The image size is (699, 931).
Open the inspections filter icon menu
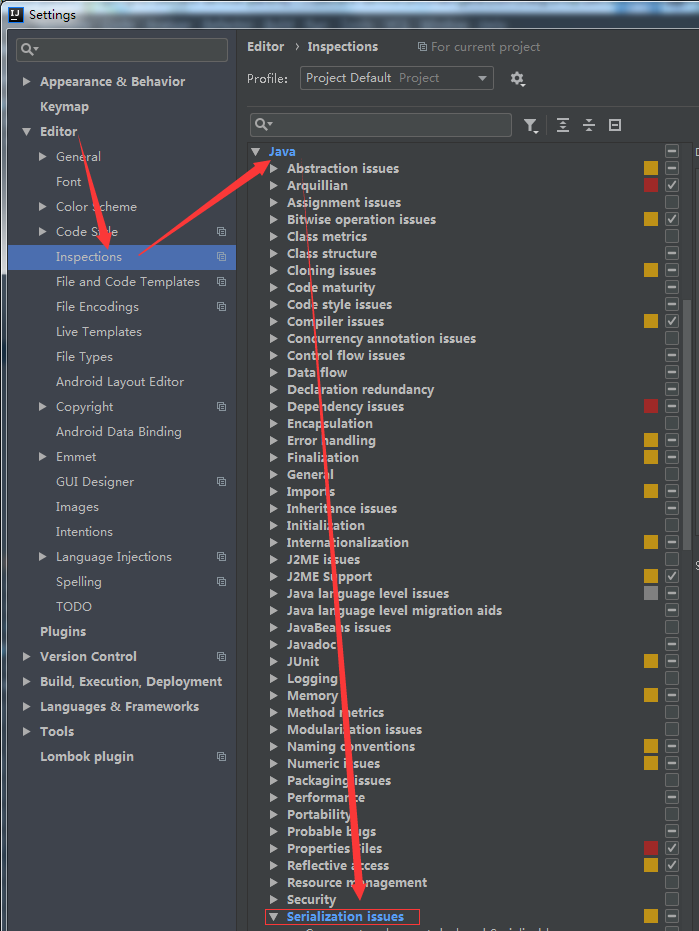(530, 125)
